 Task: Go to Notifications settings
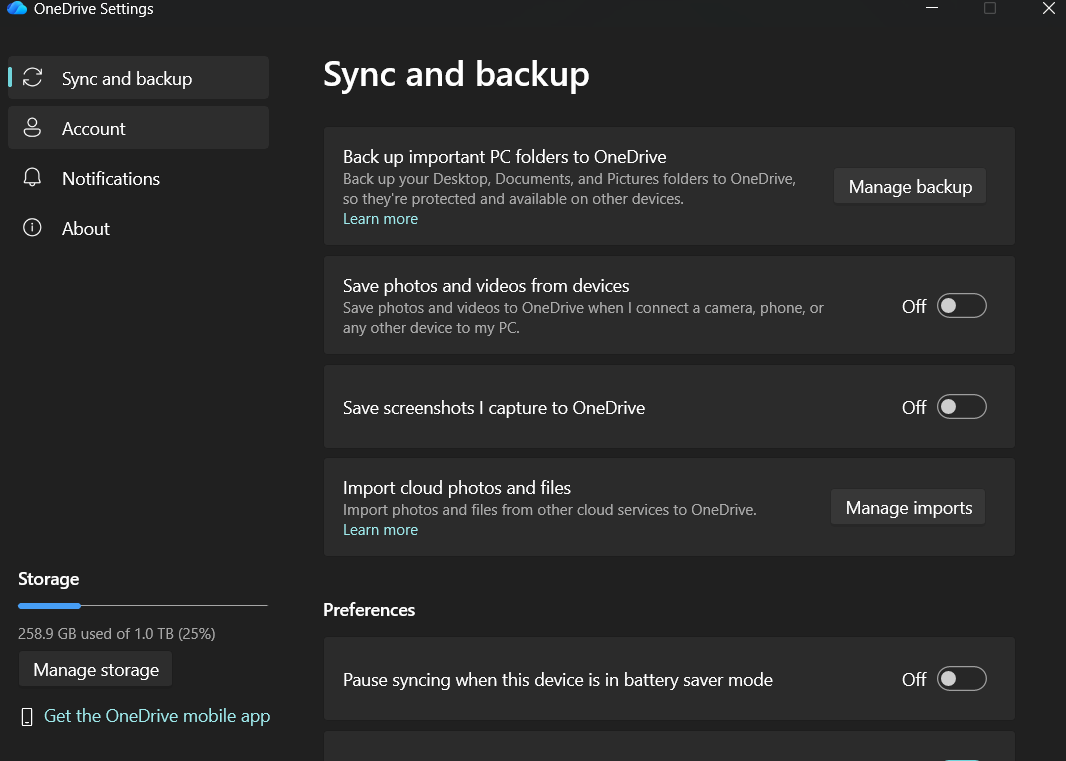point(139,178)
